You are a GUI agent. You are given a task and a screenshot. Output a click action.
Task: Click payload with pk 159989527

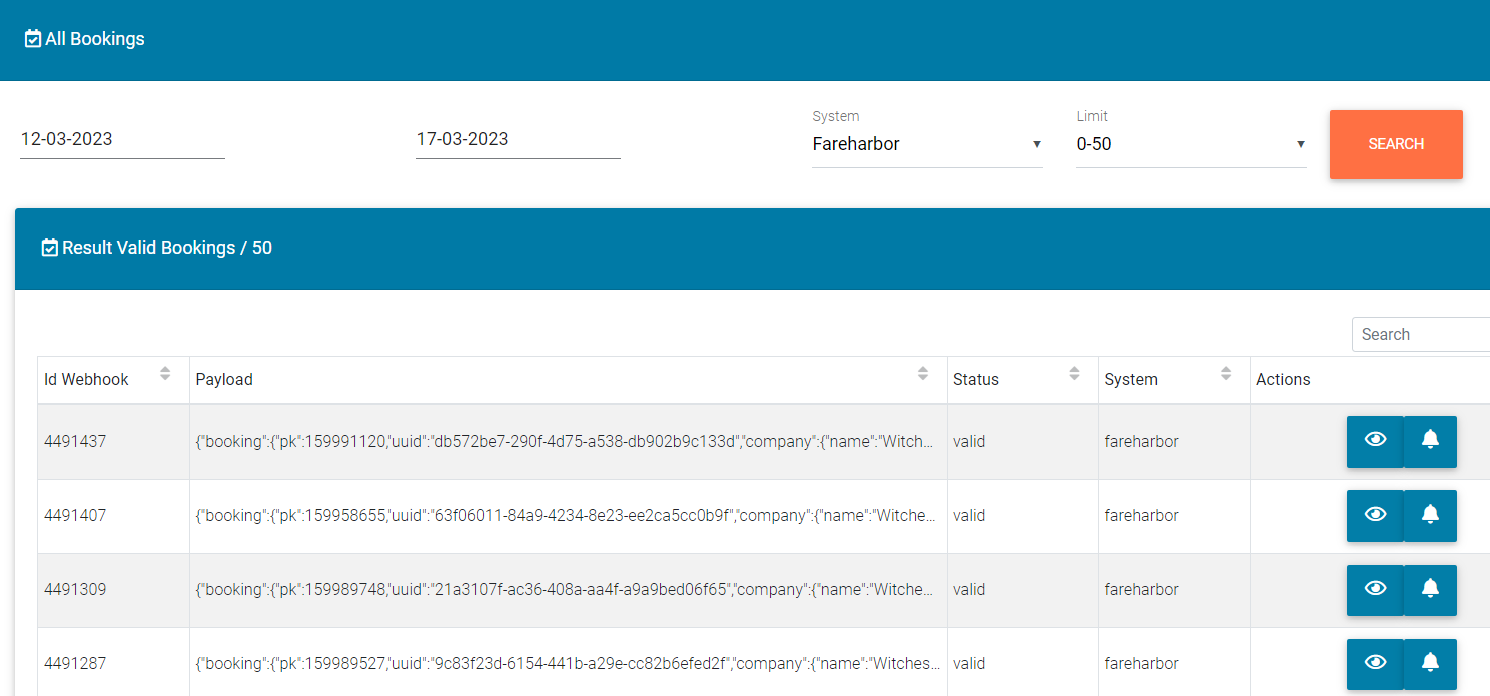click(x=568, y=664)
